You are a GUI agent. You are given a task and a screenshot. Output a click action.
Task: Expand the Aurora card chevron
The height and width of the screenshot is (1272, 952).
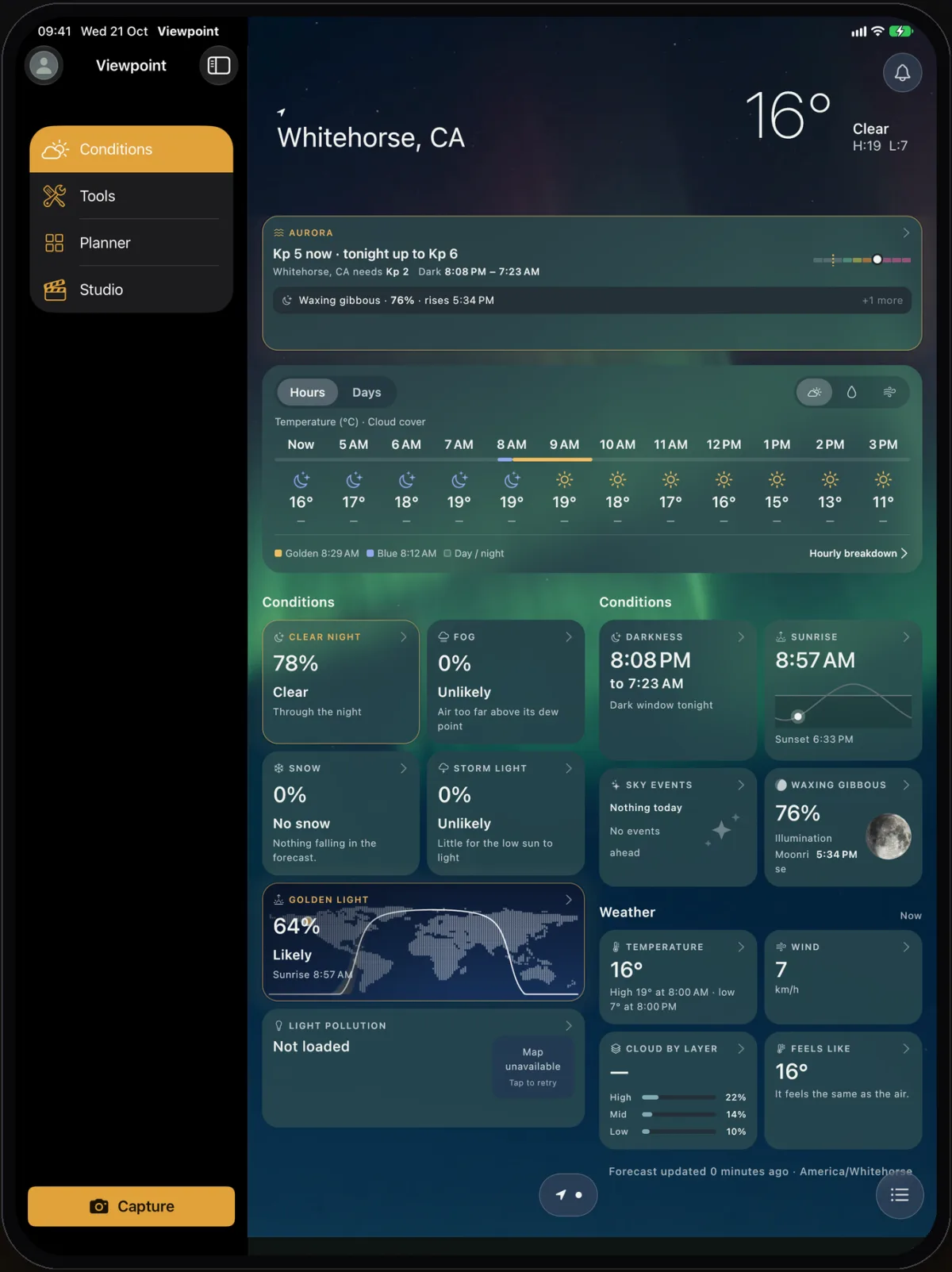(906, 232)
